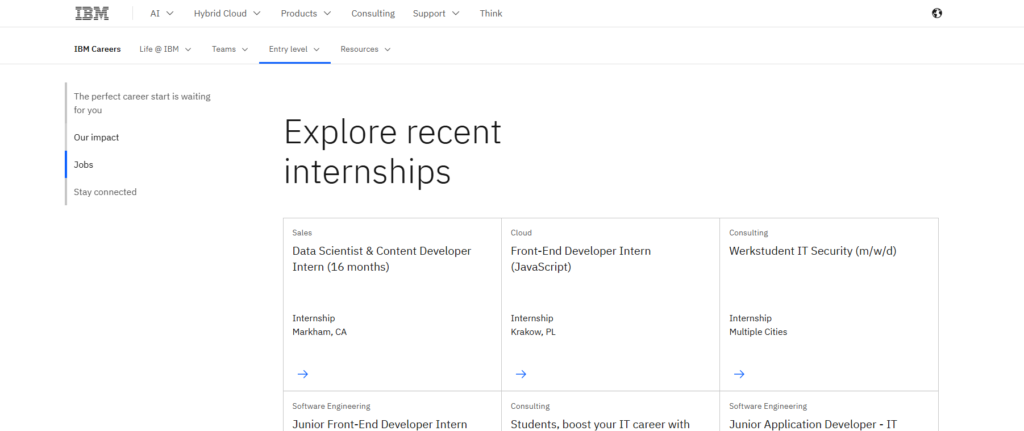Jump to Our impact section

pyautogui.click(x=96, y=137)
